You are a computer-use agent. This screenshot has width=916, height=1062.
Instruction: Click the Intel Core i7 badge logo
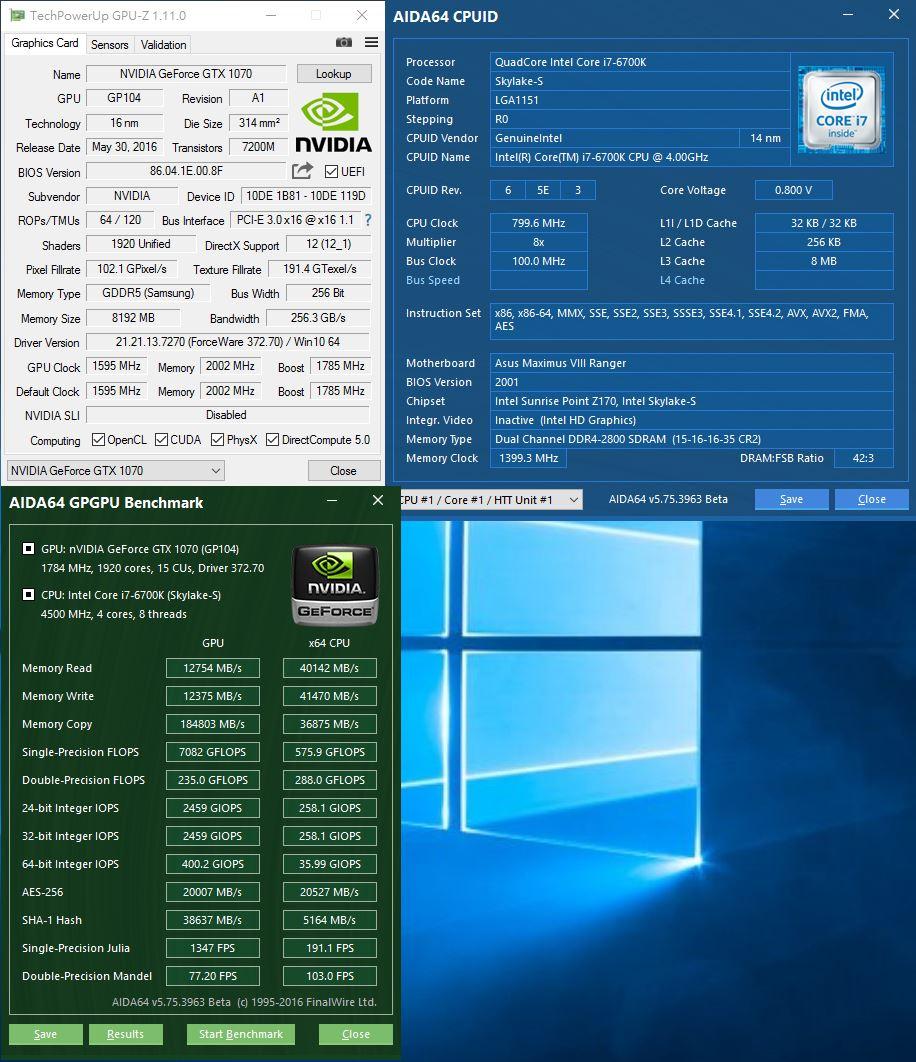click(x=841, y=109)
